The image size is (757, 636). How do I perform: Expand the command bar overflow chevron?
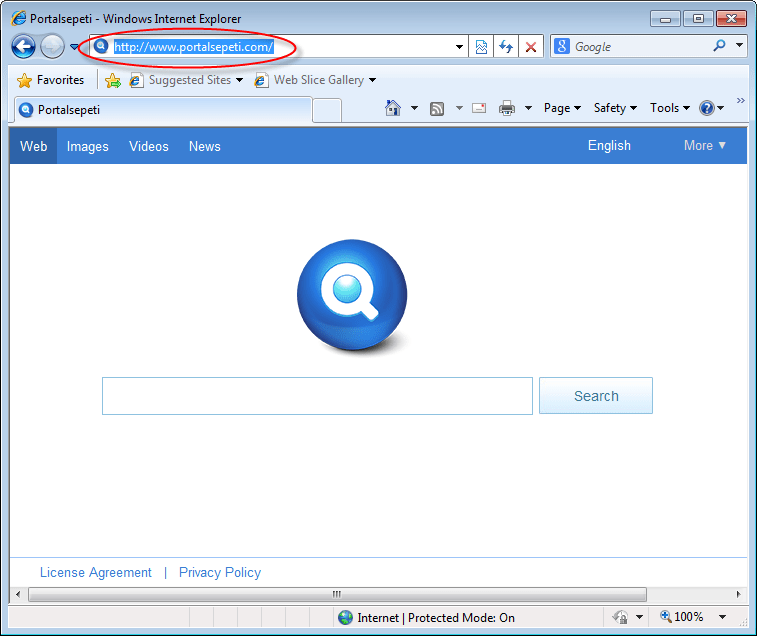coord(741,100)
